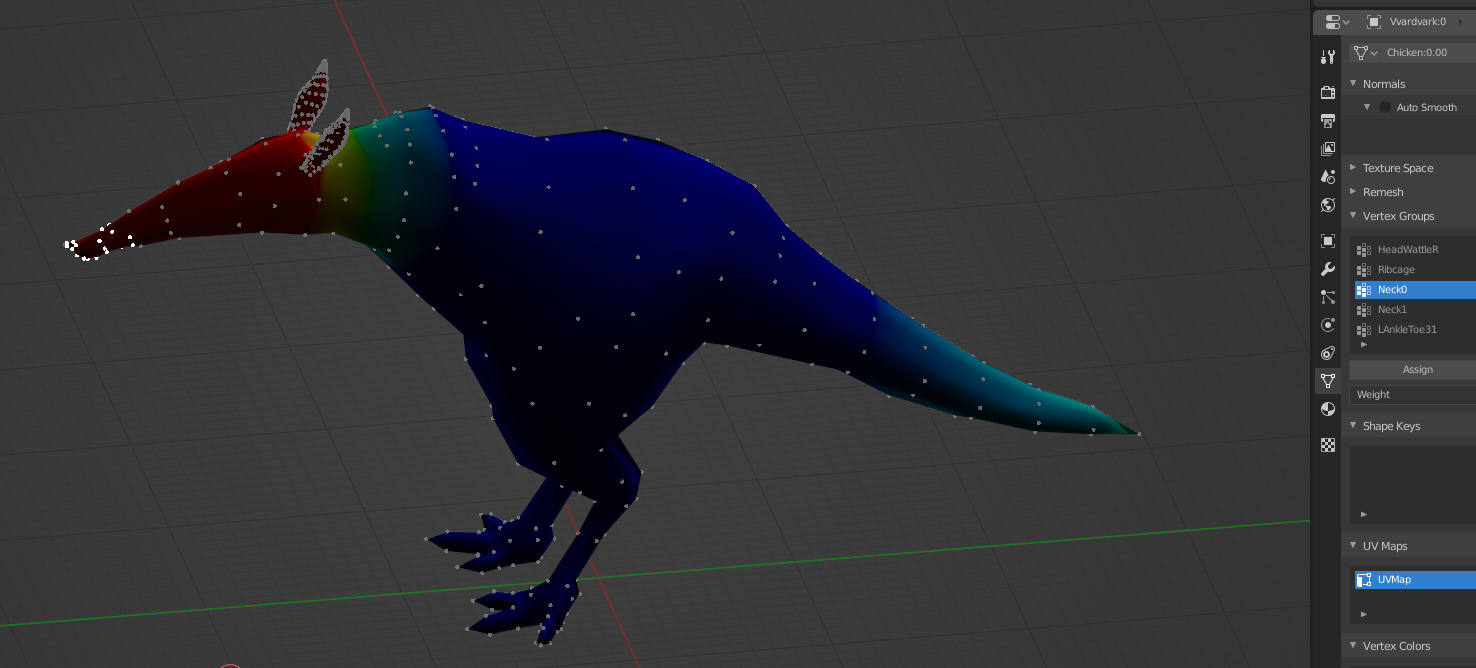Open the Object Data mesh properties tab
Image resolution: width=1476 pixels, height=668 pixels.
(1328, 381)
